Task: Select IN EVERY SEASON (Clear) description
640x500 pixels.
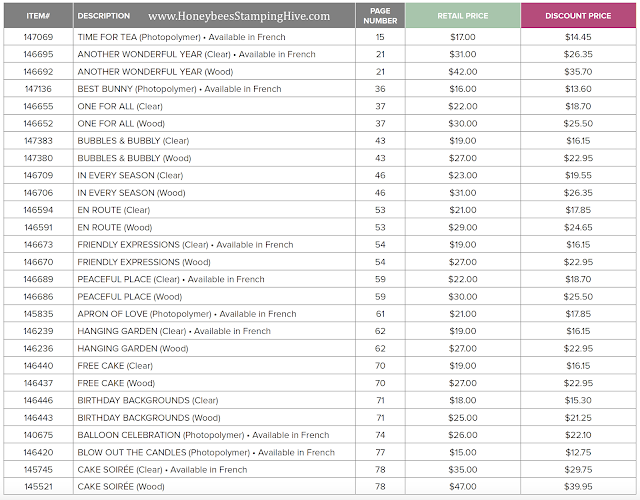Action: point(130,176)
